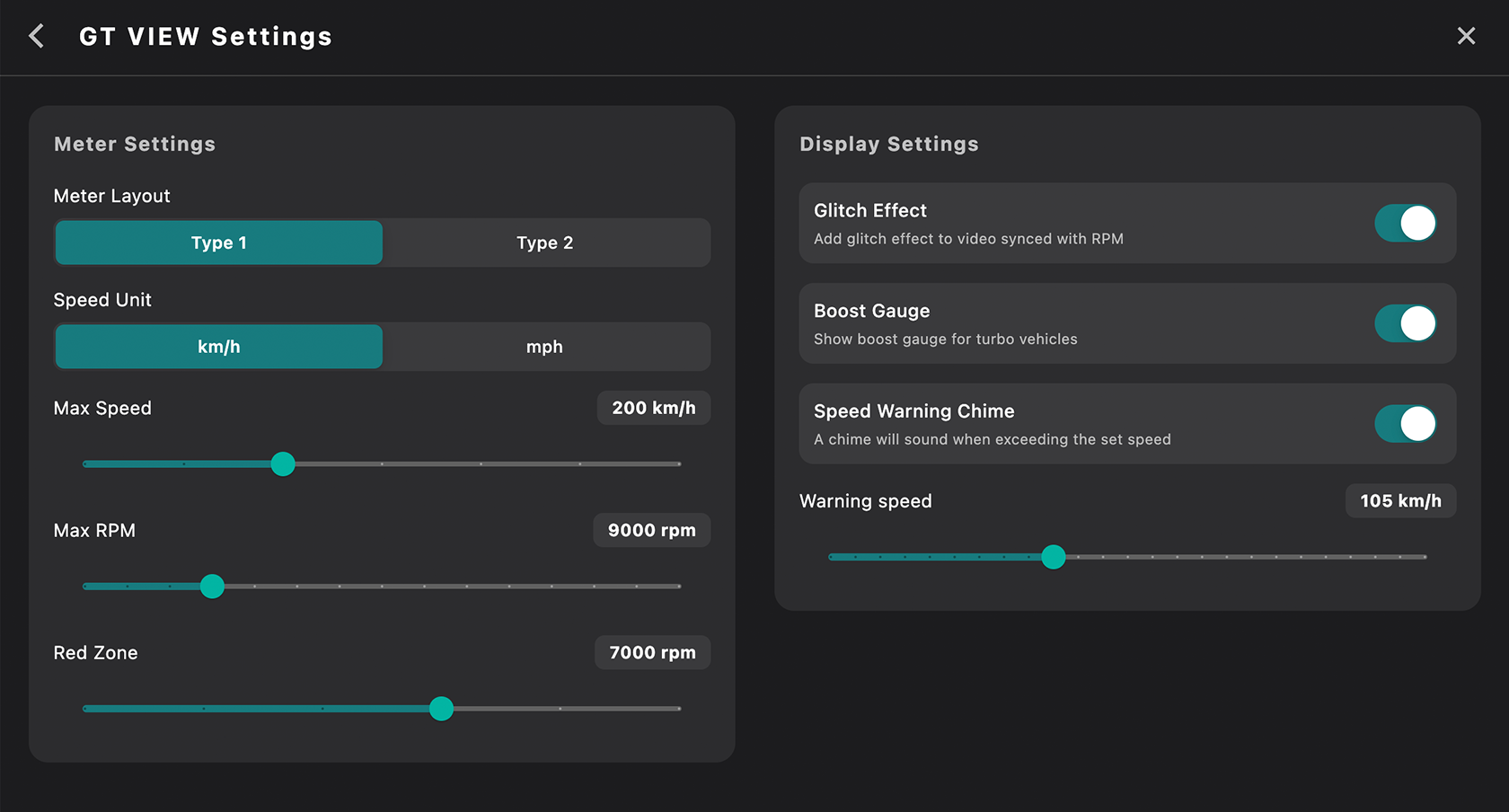
Task: Switch speed unit to mph
Action: pos(544,347)
